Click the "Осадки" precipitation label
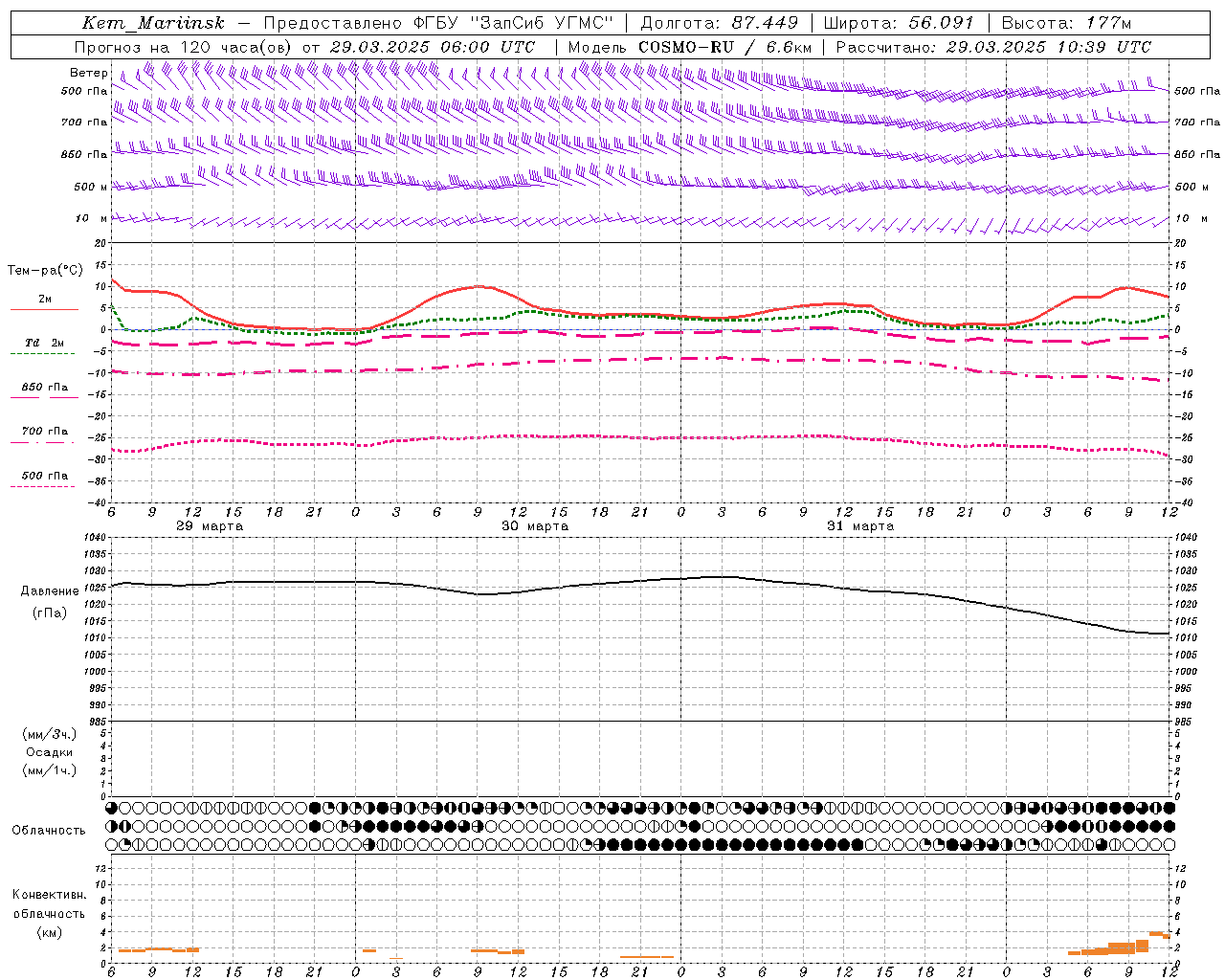The width and height of the screenshot is (1225, 980). click(50, 752)
